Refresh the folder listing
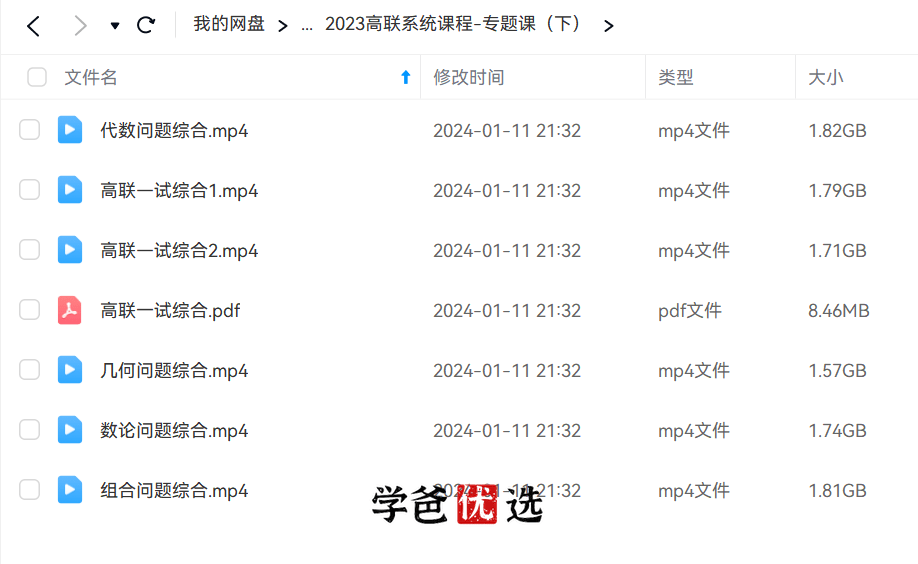 (146, 25)
